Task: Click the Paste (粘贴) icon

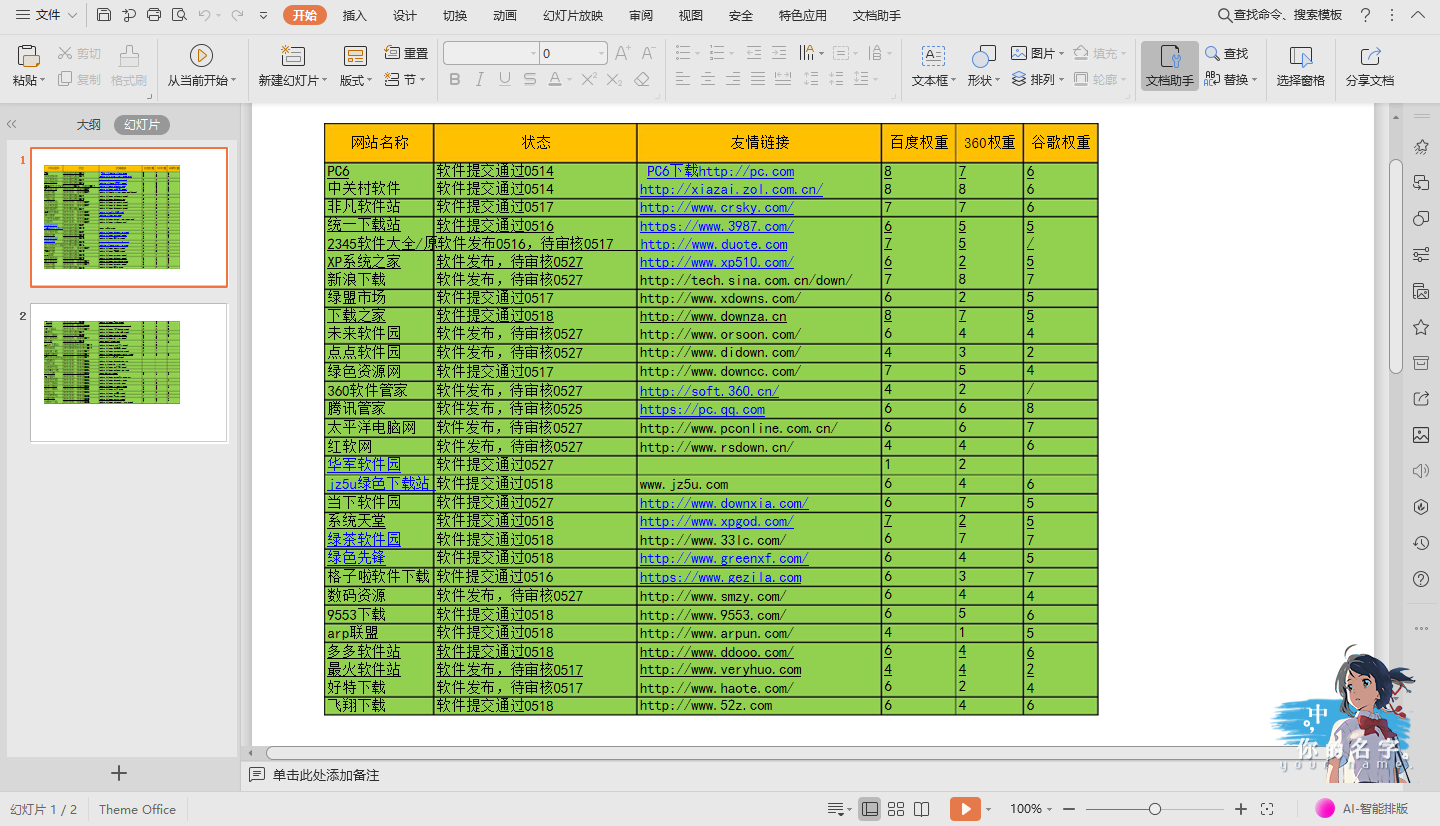Action: pyautogui.click(x=28, y=56)
